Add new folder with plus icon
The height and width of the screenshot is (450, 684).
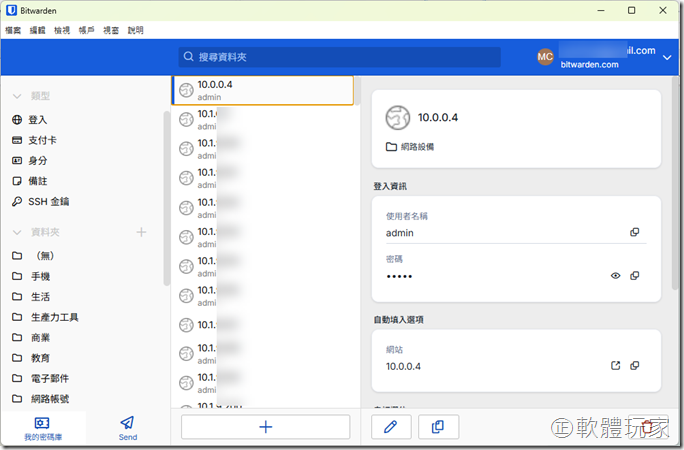pyautogui.click(x=141, y=232)
